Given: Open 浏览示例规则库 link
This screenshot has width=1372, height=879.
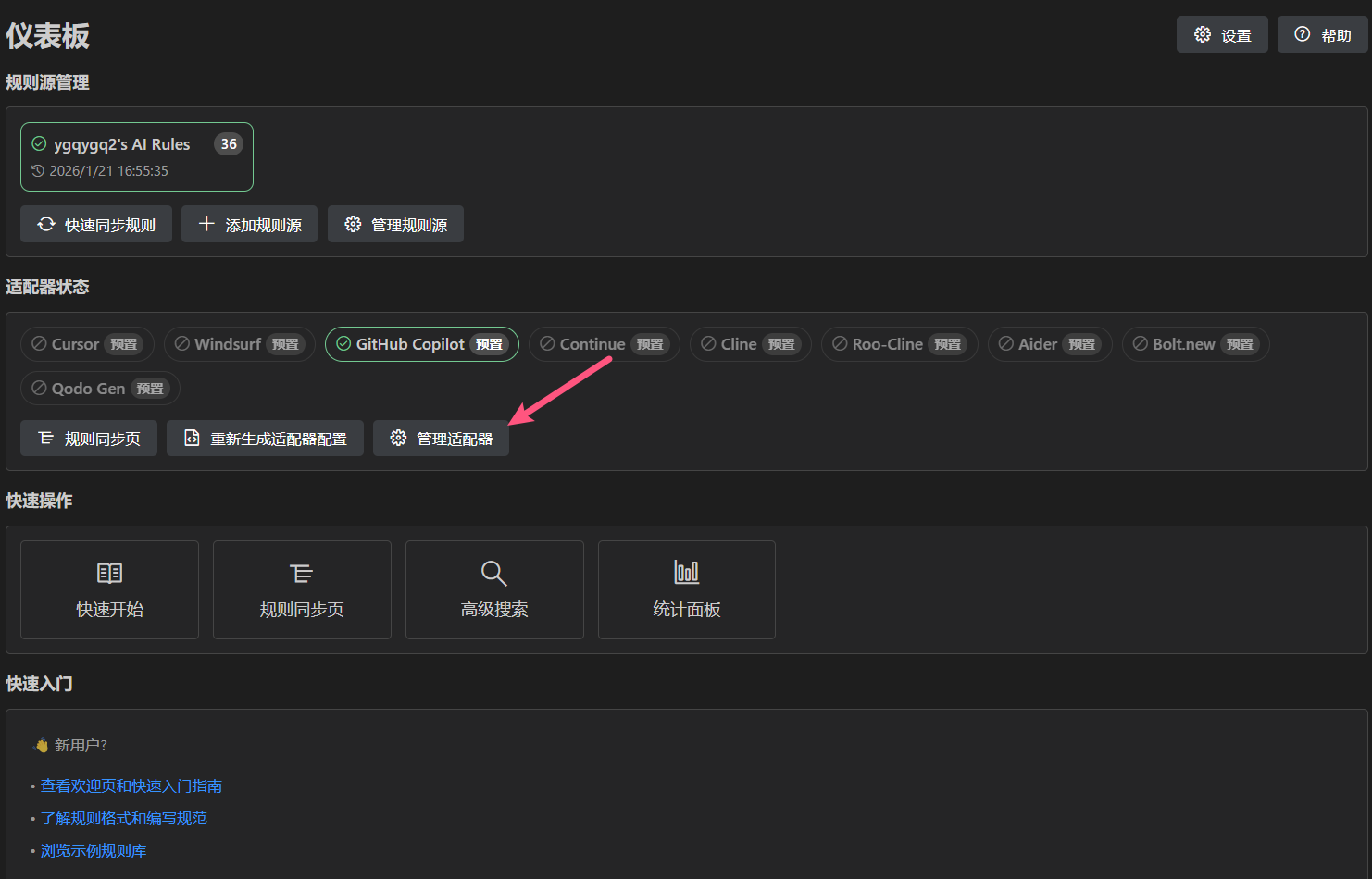Looking at the screenshot, I should point(94,850).
